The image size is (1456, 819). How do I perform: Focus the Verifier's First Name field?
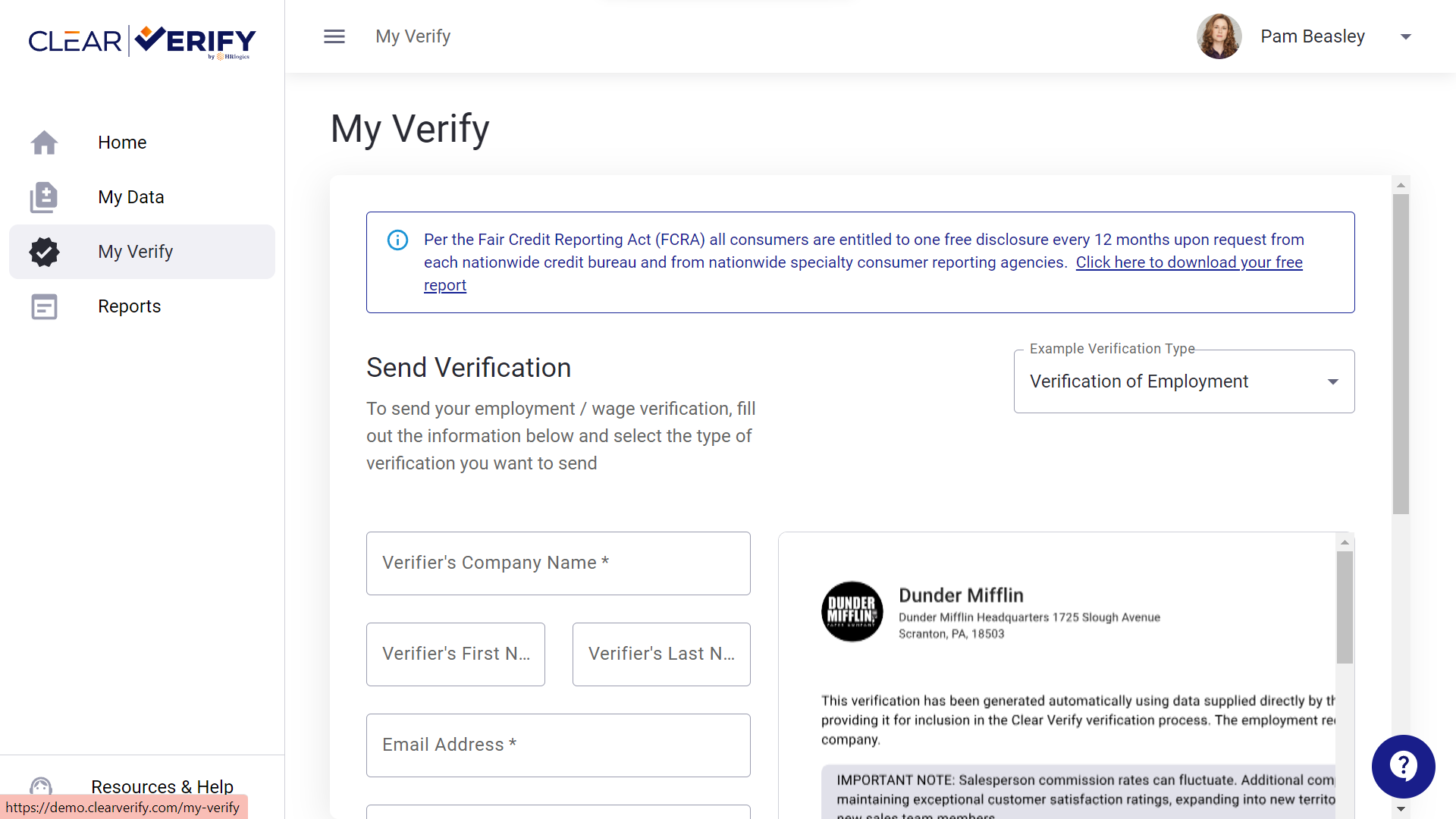(456, 654)
